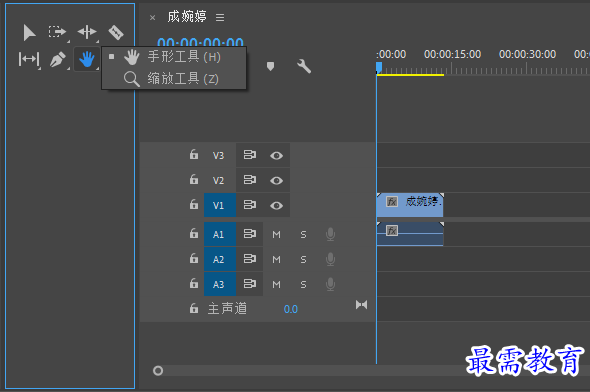Viewport: 590px width, 392px height.
Task: Open Timeline Display Settings wrench
Action: (x=304, y=66)
